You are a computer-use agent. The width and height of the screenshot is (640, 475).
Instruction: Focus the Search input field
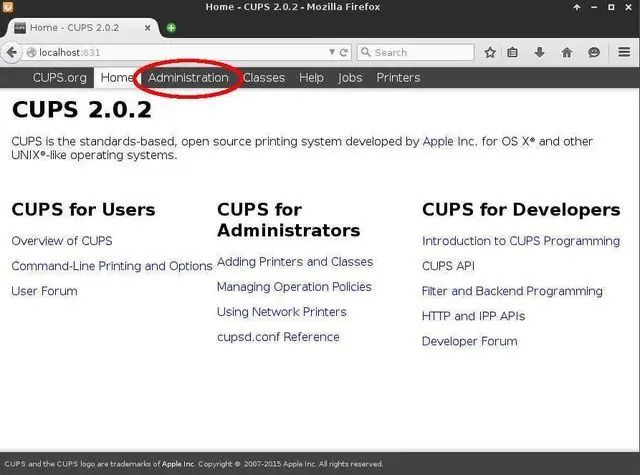click(416, 52)
